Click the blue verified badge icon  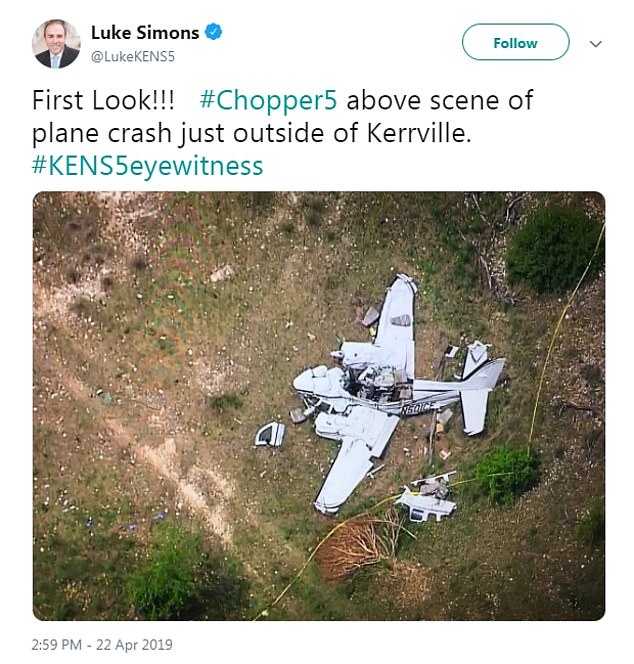pyautogui.click(x=213, y=32)
